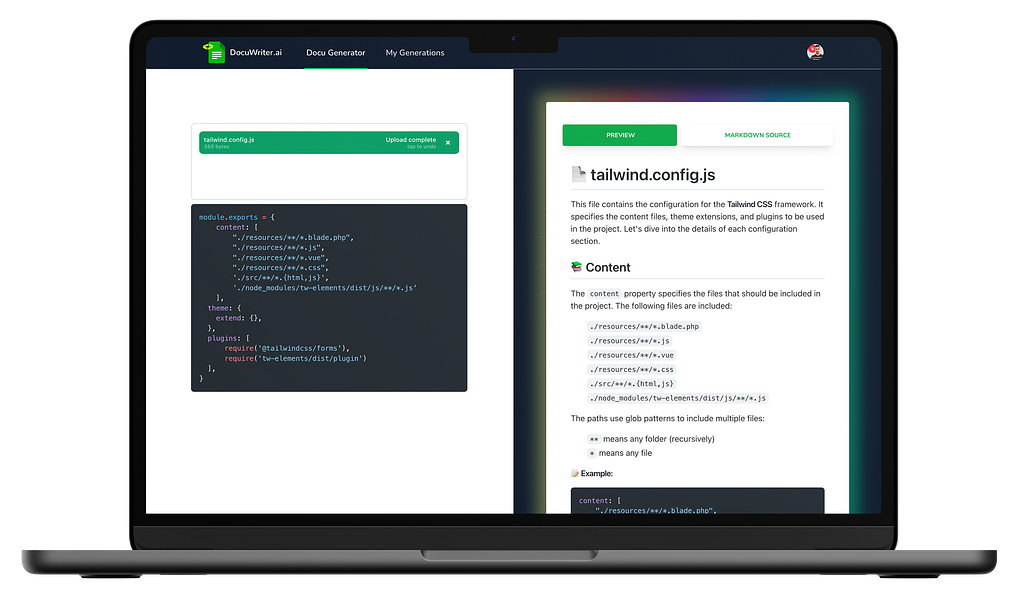This screenshot has width=1018, height=600.
Task: Click the file icon beside tailwind.config.js heading
Action: [578, 174]
